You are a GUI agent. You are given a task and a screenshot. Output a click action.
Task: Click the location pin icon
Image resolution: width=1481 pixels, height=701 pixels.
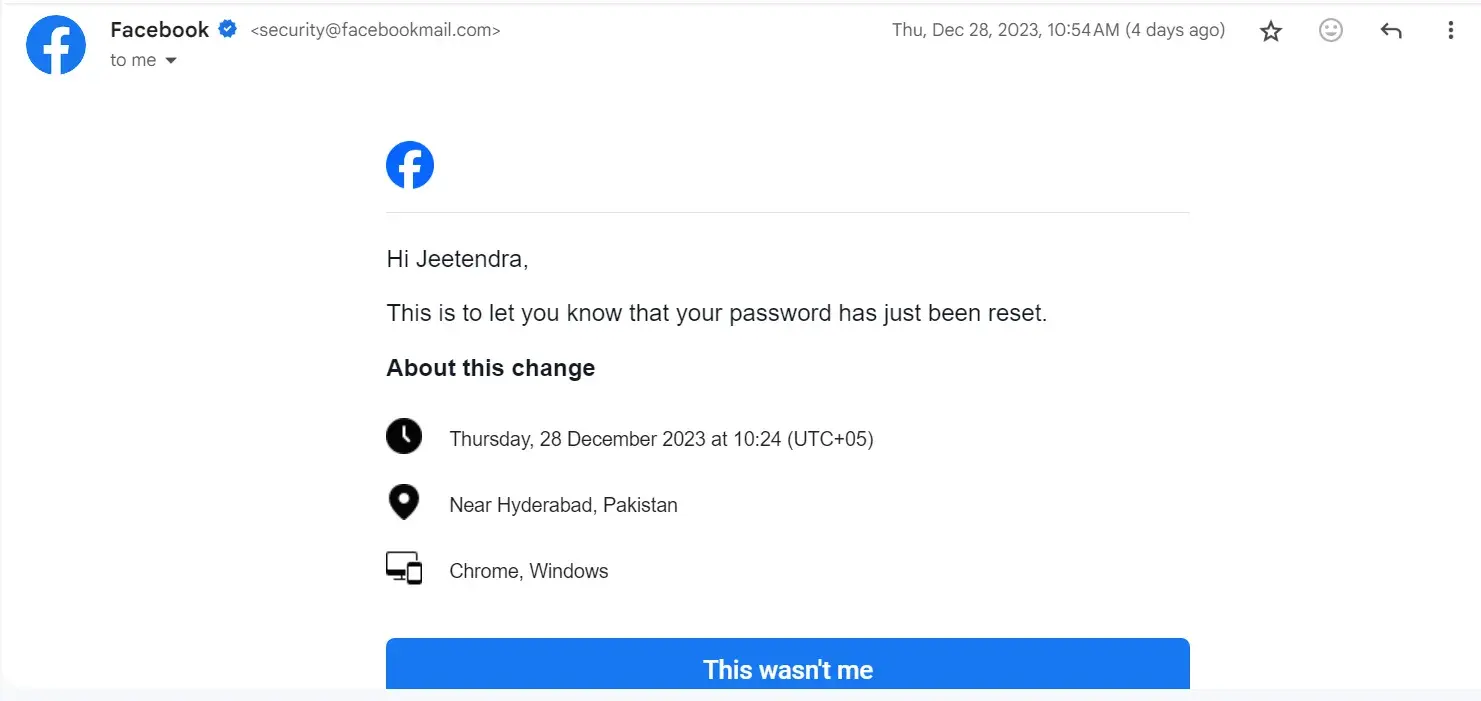tap(403, 502)
